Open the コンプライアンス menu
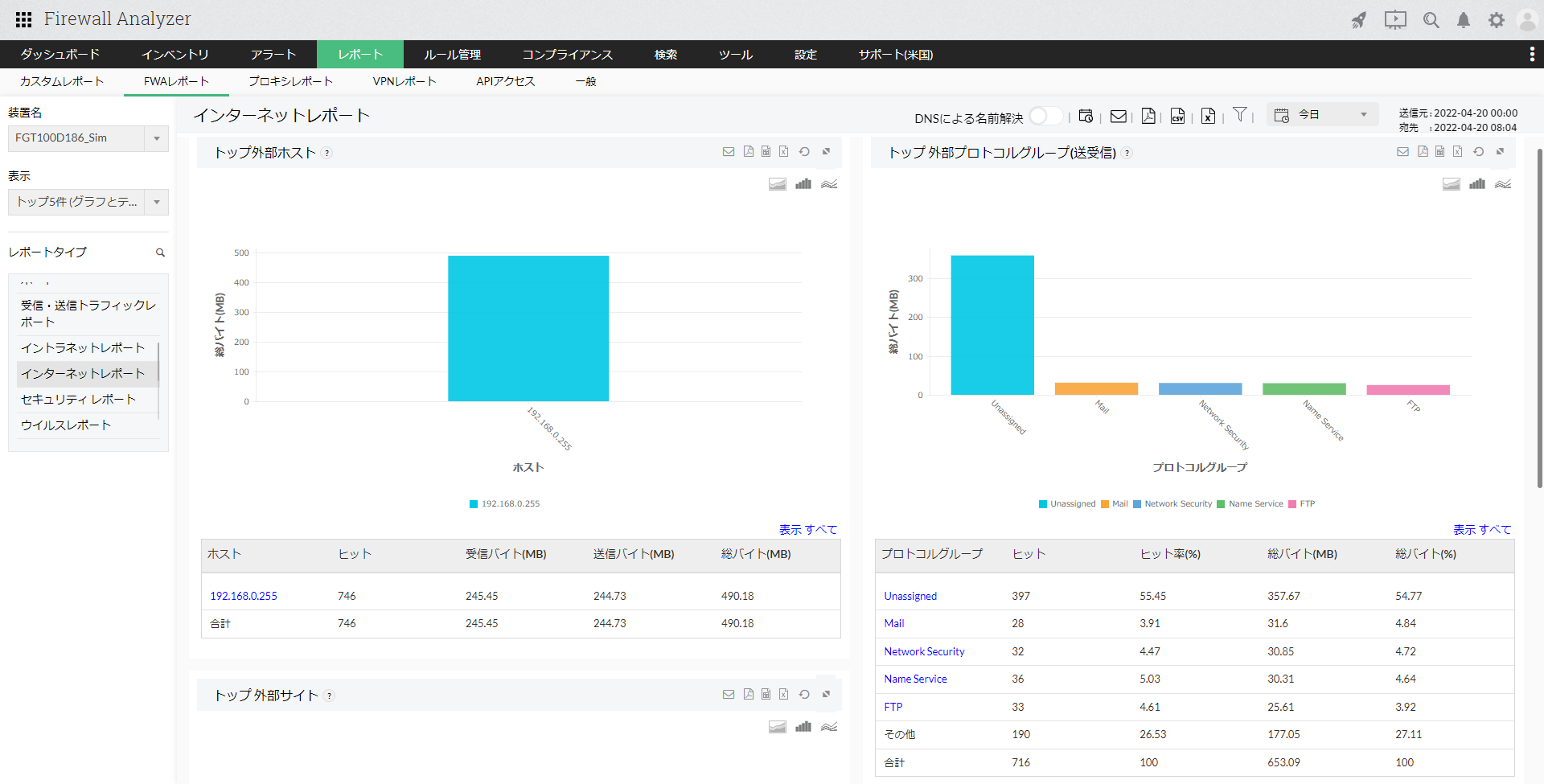 tap(567, 55)
